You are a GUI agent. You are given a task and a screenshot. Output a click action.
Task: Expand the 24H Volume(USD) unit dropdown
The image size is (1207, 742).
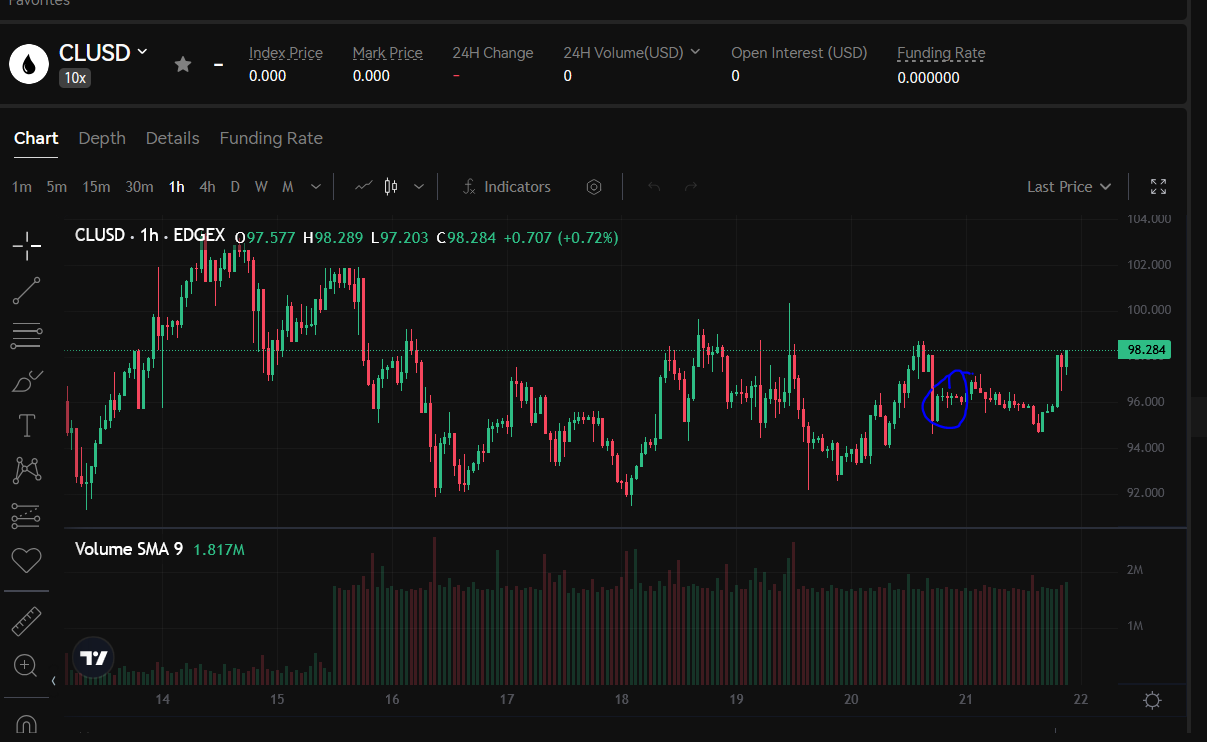pyautogui.click(x=695, y=52)
